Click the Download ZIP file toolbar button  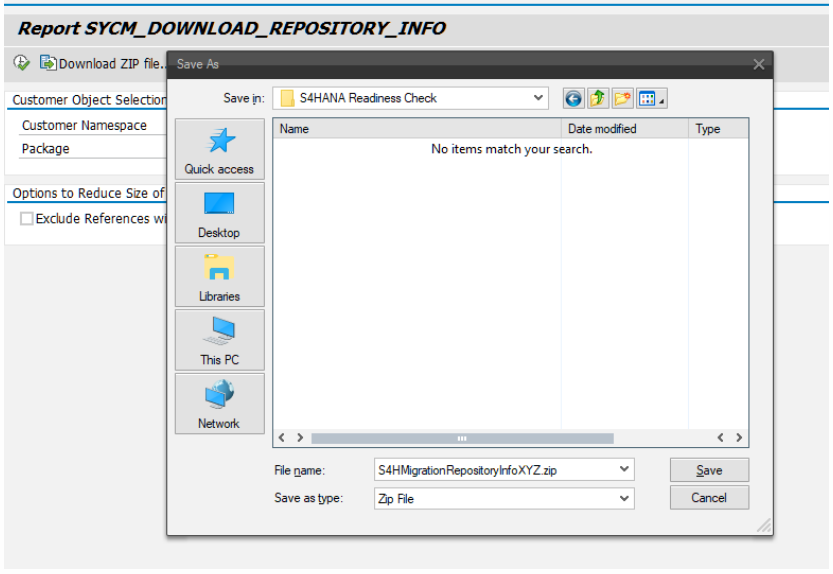(103, 64)
